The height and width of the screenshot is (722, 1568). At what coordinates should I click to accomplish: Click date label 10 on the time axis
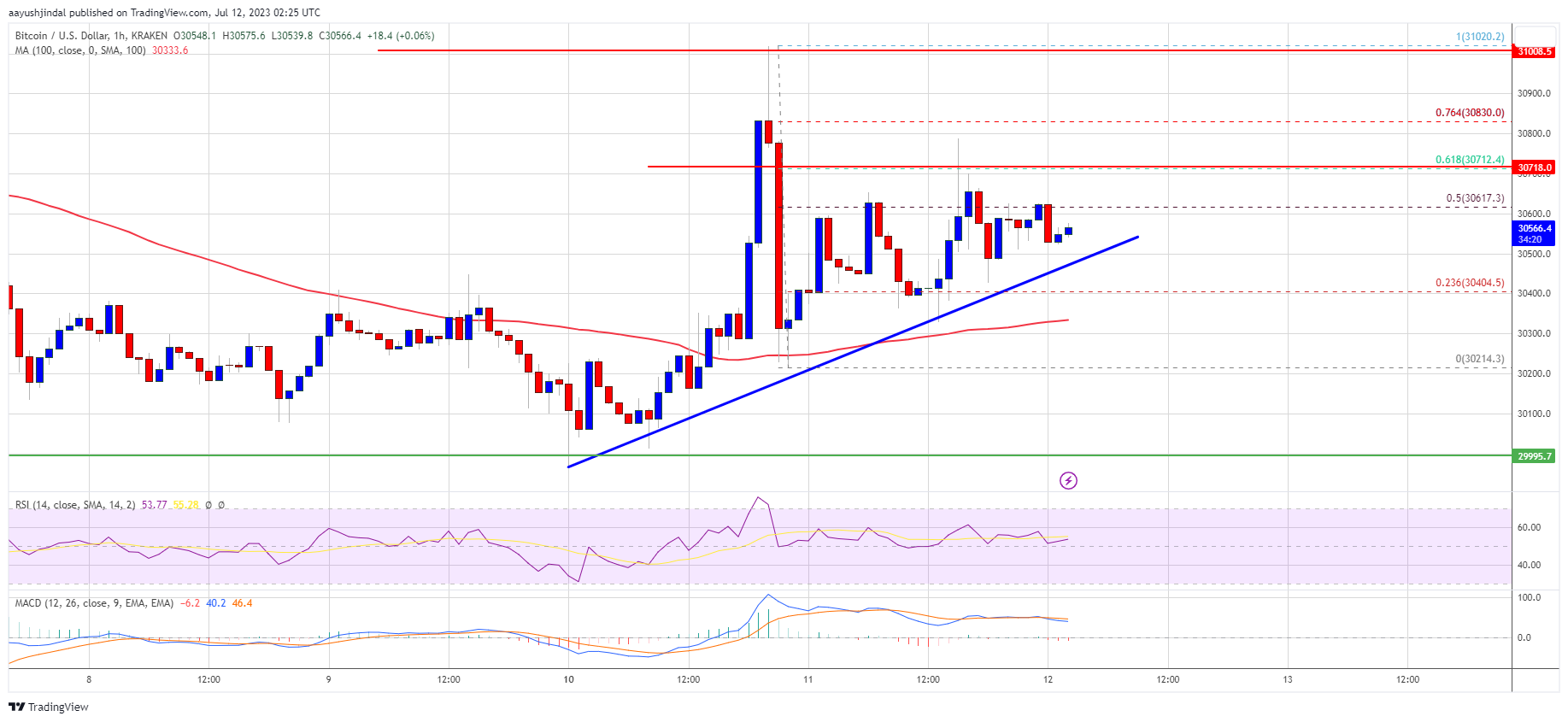pos(568,680)
